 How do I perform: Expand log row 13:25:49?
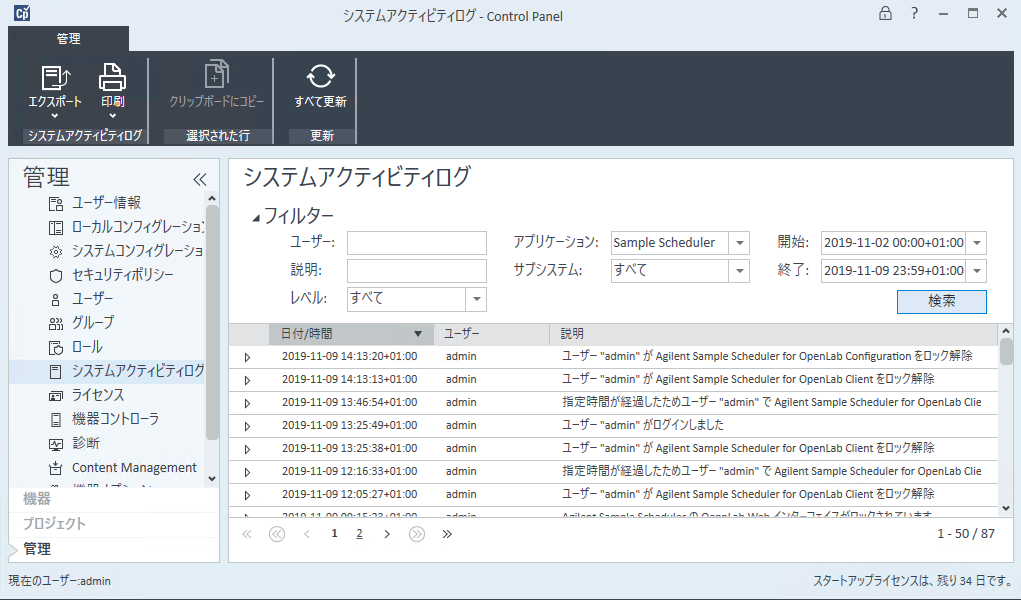tap(247, 426)
